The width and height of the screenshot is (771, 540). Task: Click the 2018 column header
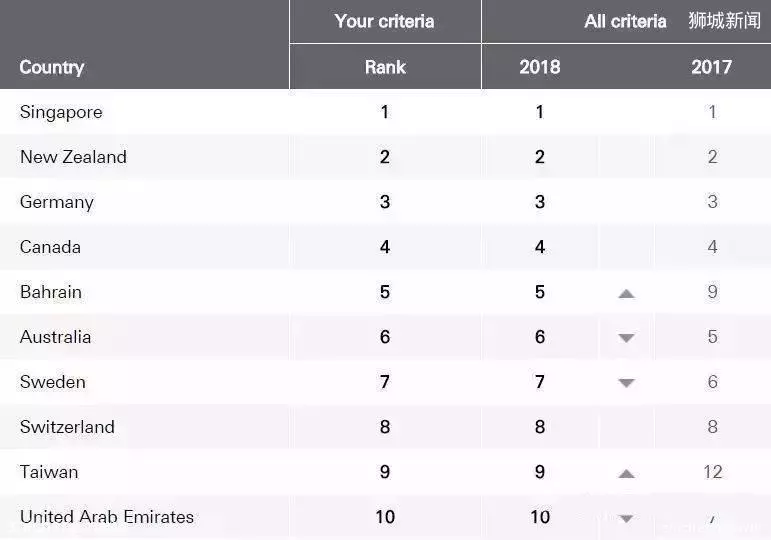tap(539, 67)
